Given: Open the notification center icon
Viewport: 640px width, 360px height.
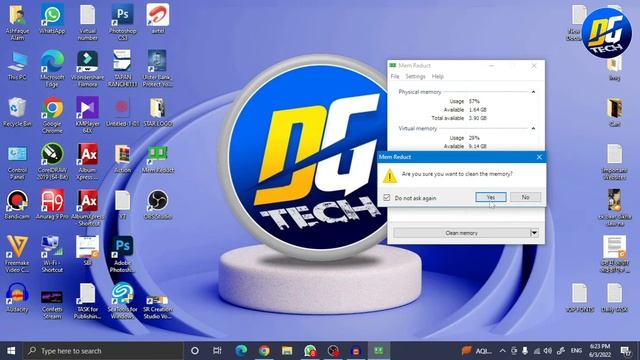Looking at the screenshot, I should tap(625, 351).
